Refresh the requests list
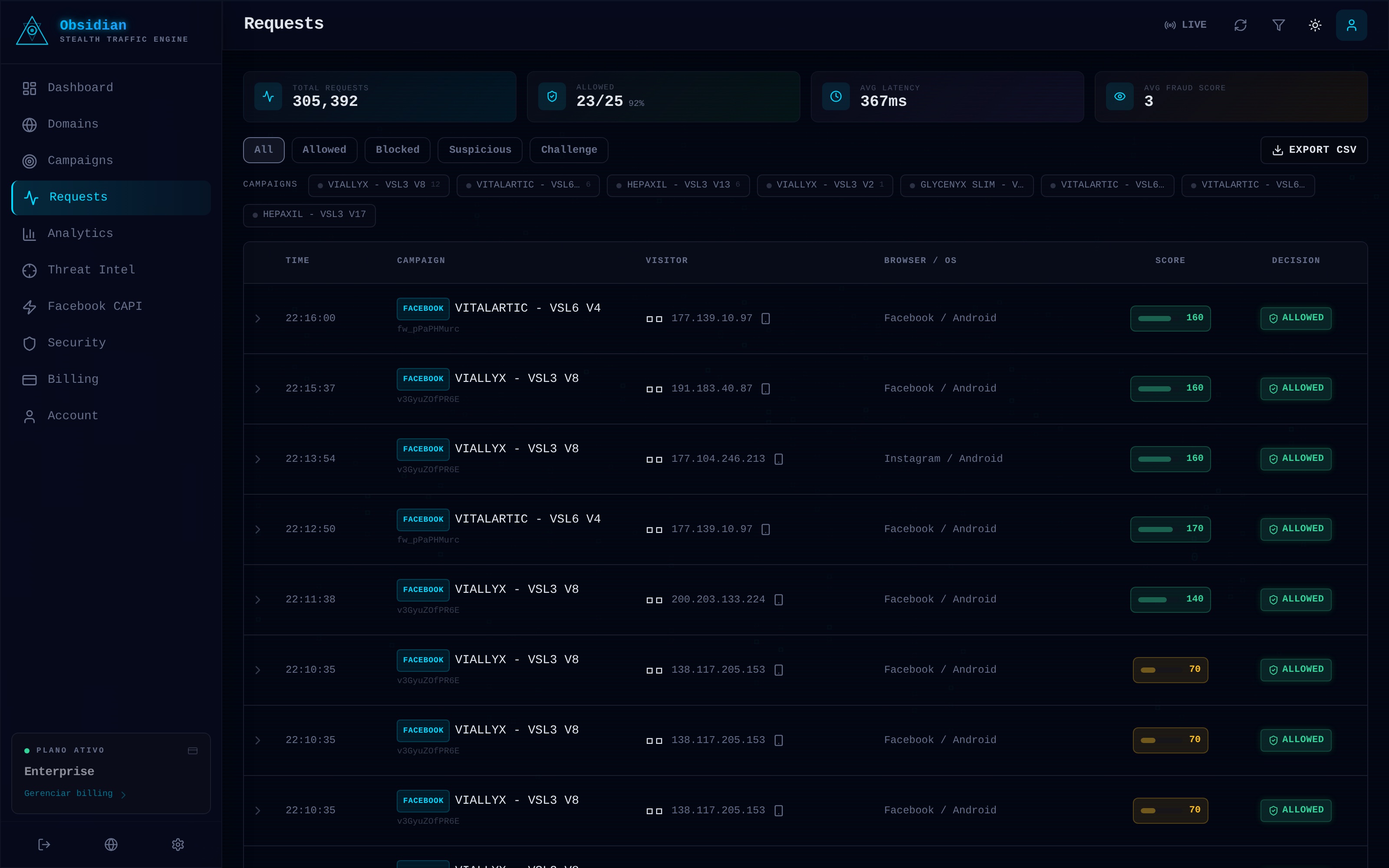The image size is (1389, 868). tap(1241, 25)
